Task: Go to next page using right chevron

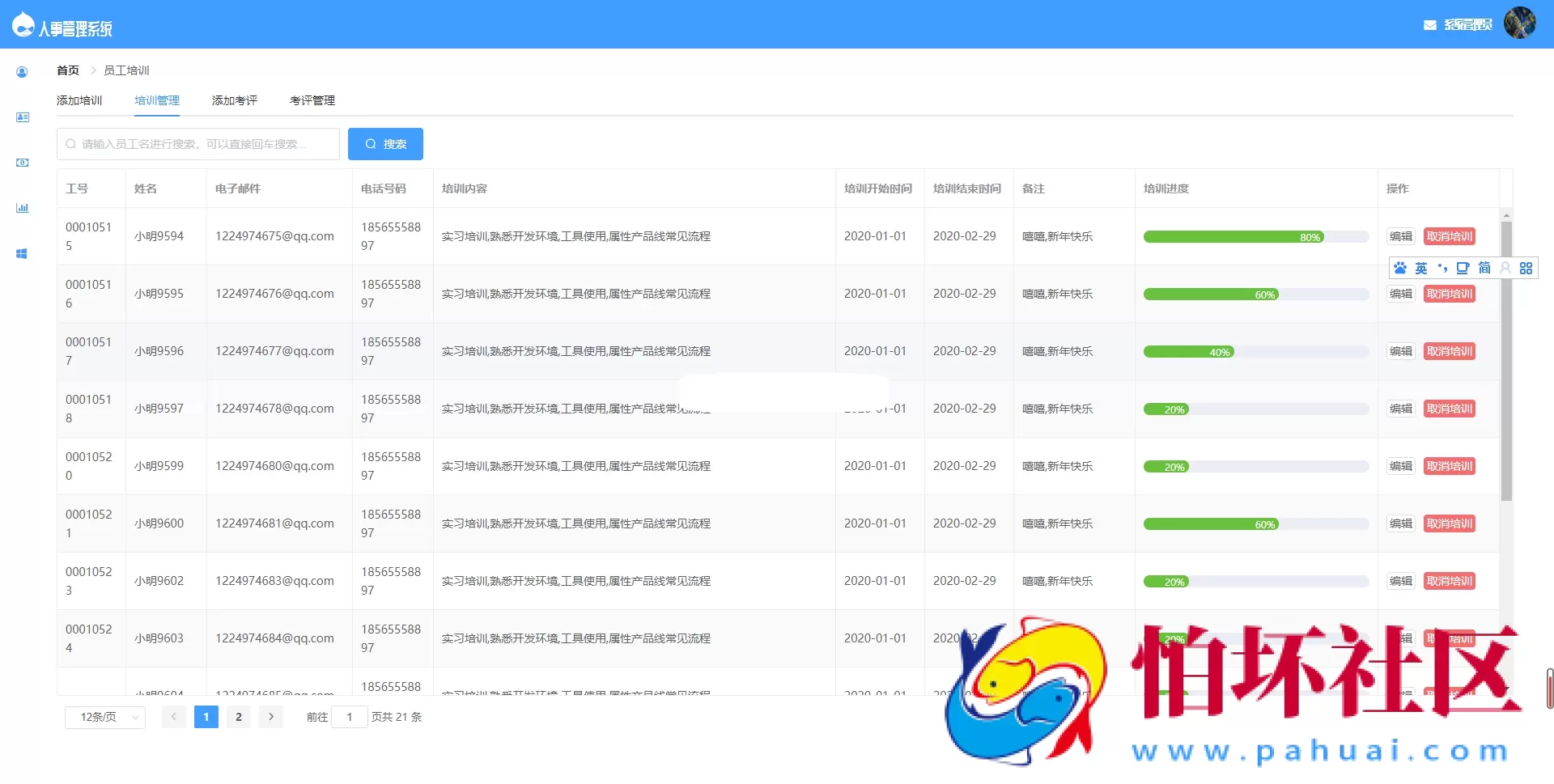Action: (x=271, y=717)
